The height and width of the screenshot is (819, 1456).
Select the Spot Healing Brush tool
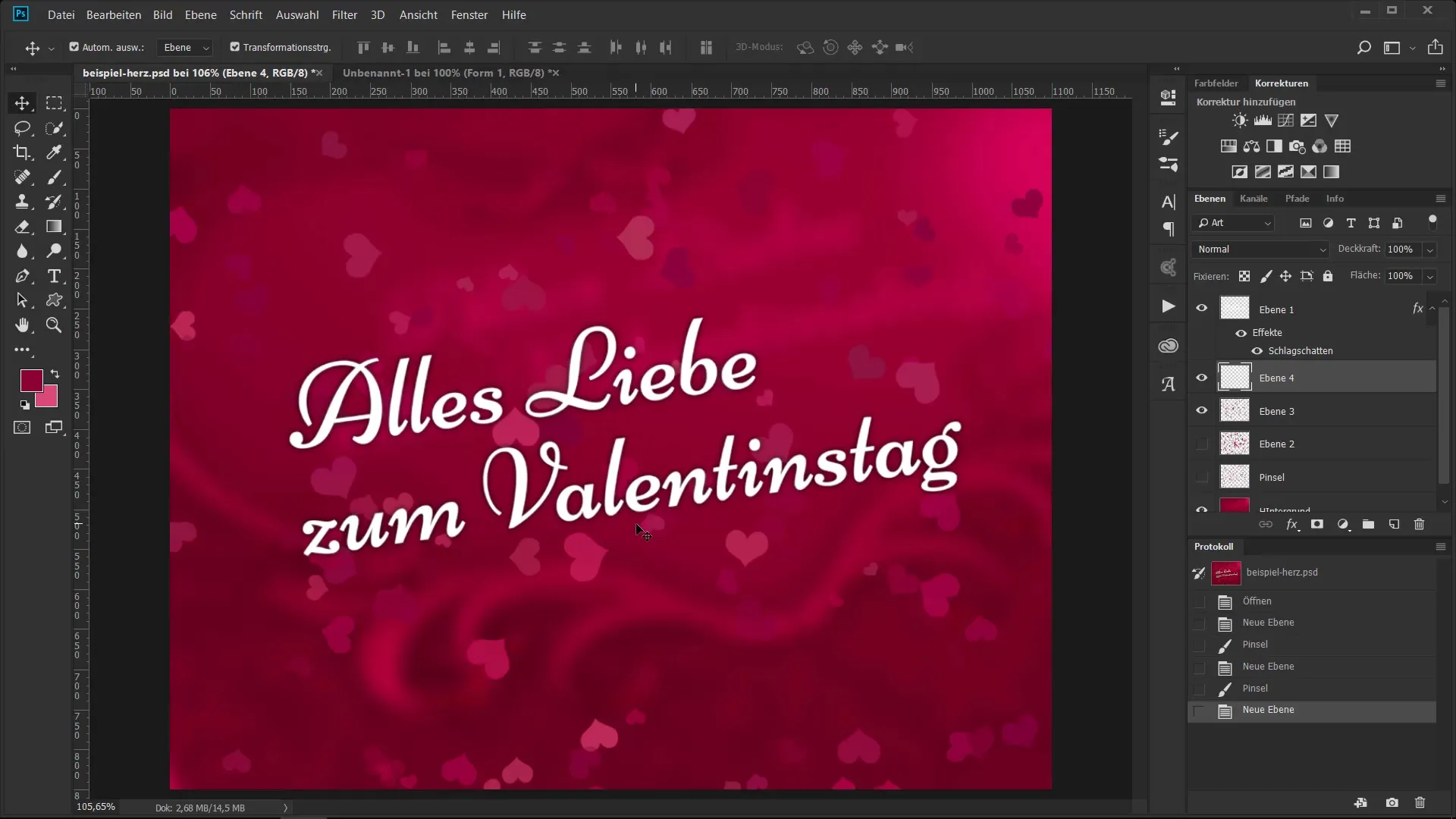point(22,177)
